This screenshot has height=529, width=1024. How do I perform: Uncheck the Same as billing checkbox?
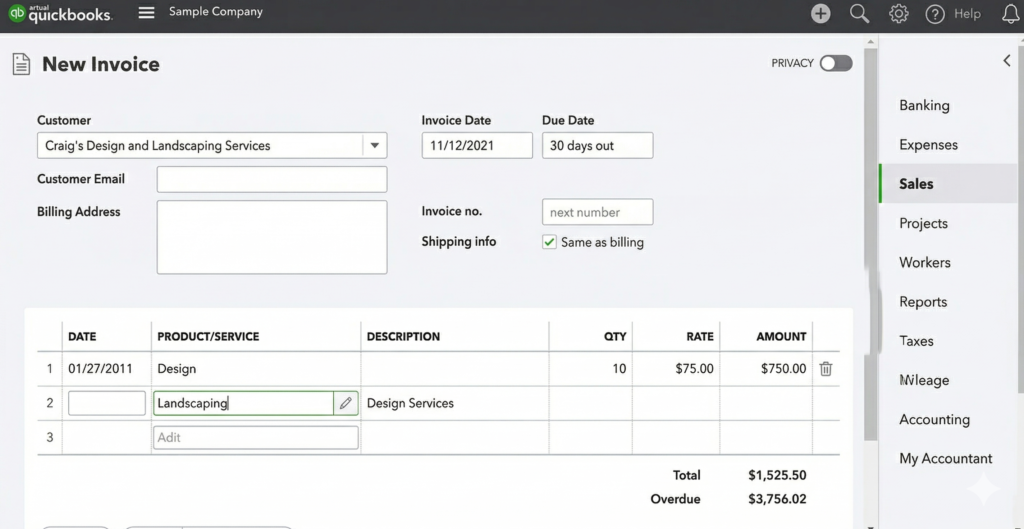tap(549, 242)
